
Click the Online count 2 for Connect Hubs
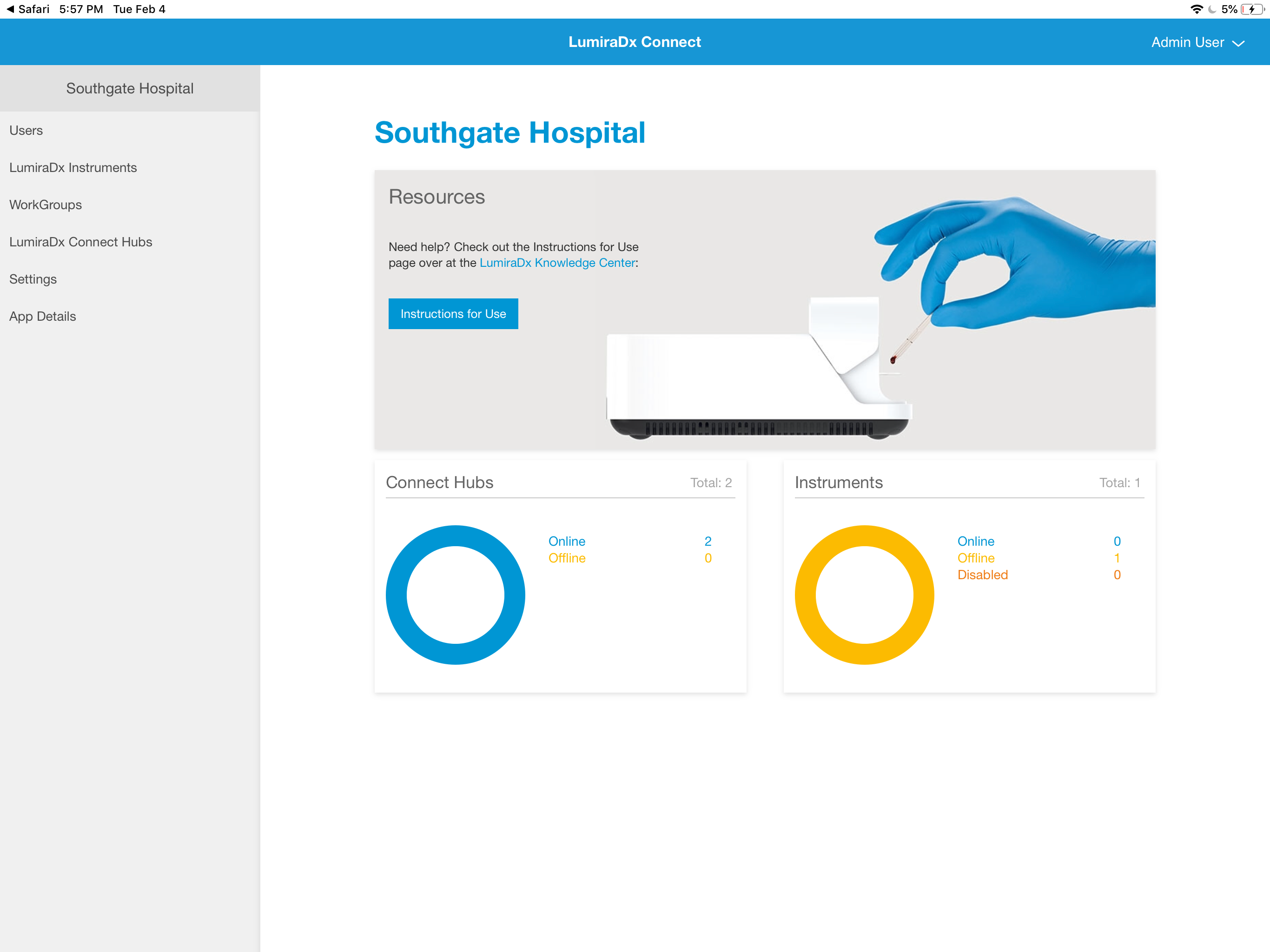(708, 542)
